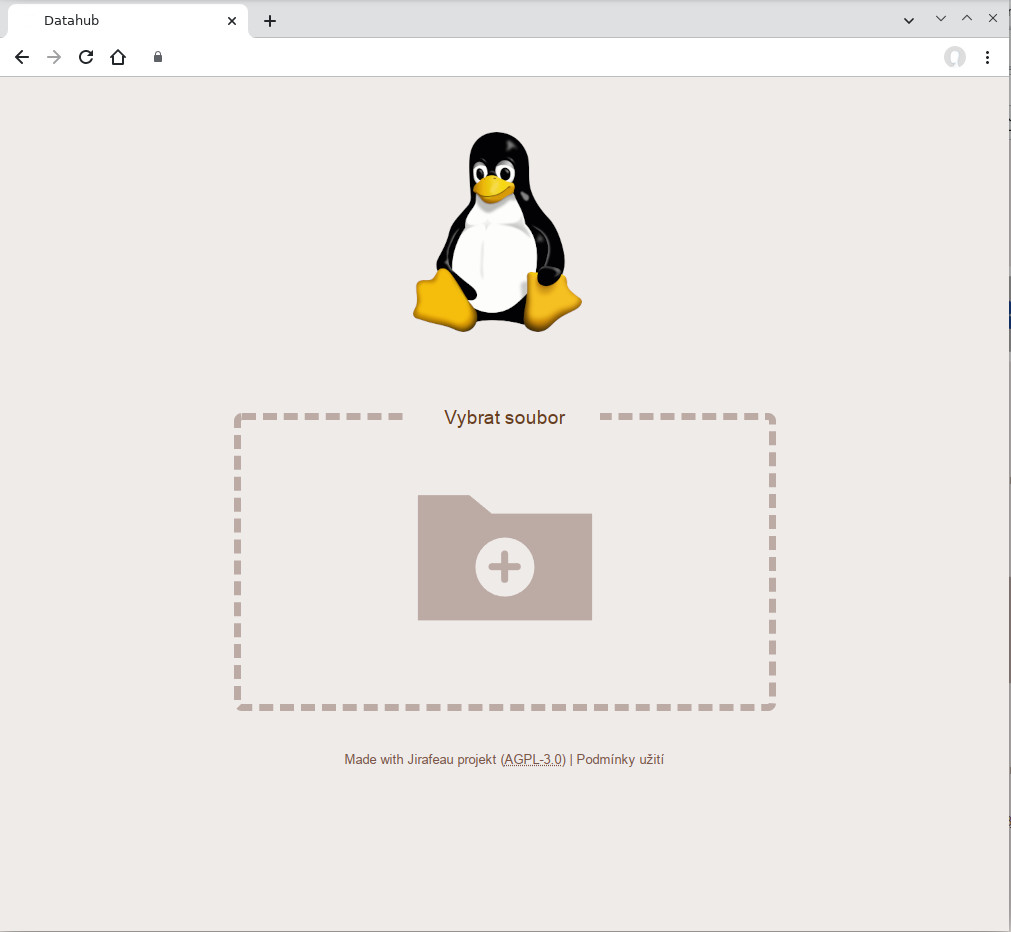This screenshot has width=1011, height=932.
Task: Open the browser home page
Action: pos(118,57)
